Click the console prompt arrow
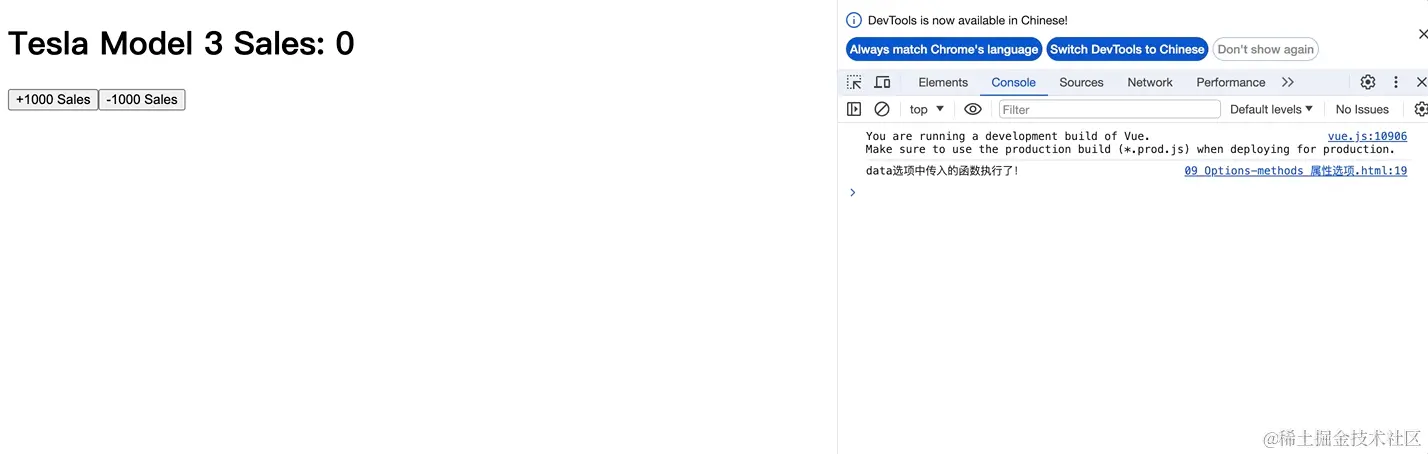 click(853, 192)
